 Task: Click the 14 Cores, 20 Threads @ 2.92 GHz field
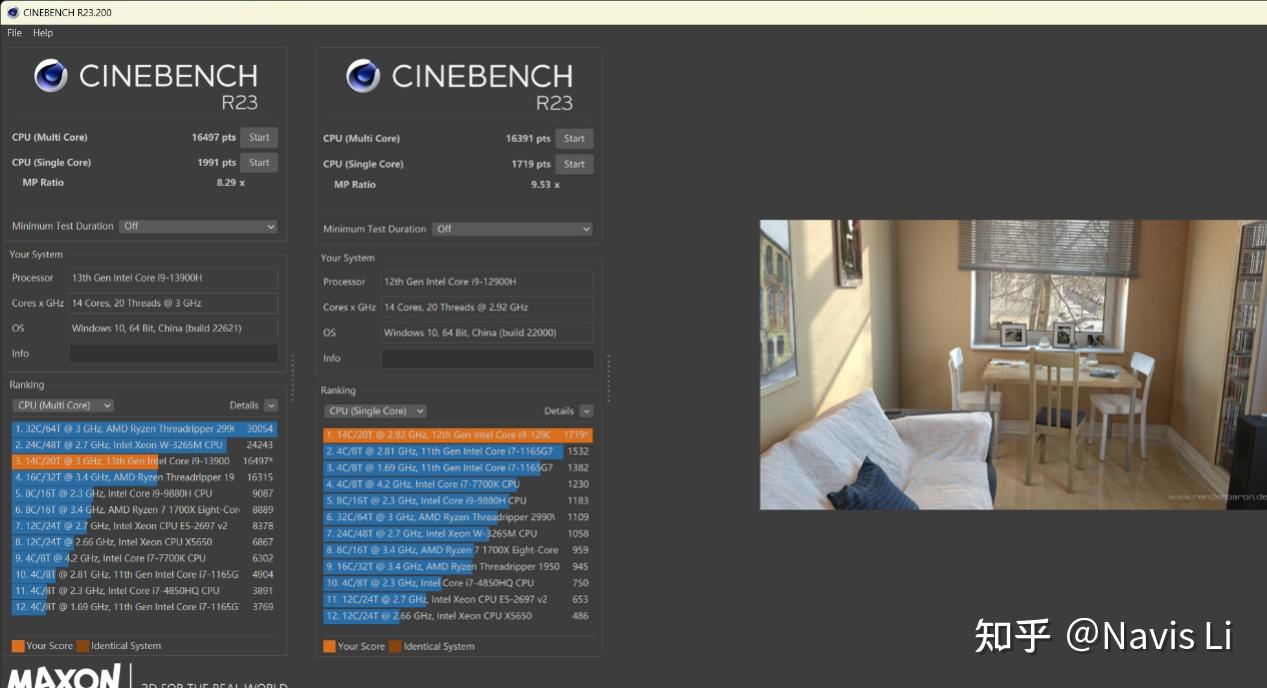tap(487, 307)
